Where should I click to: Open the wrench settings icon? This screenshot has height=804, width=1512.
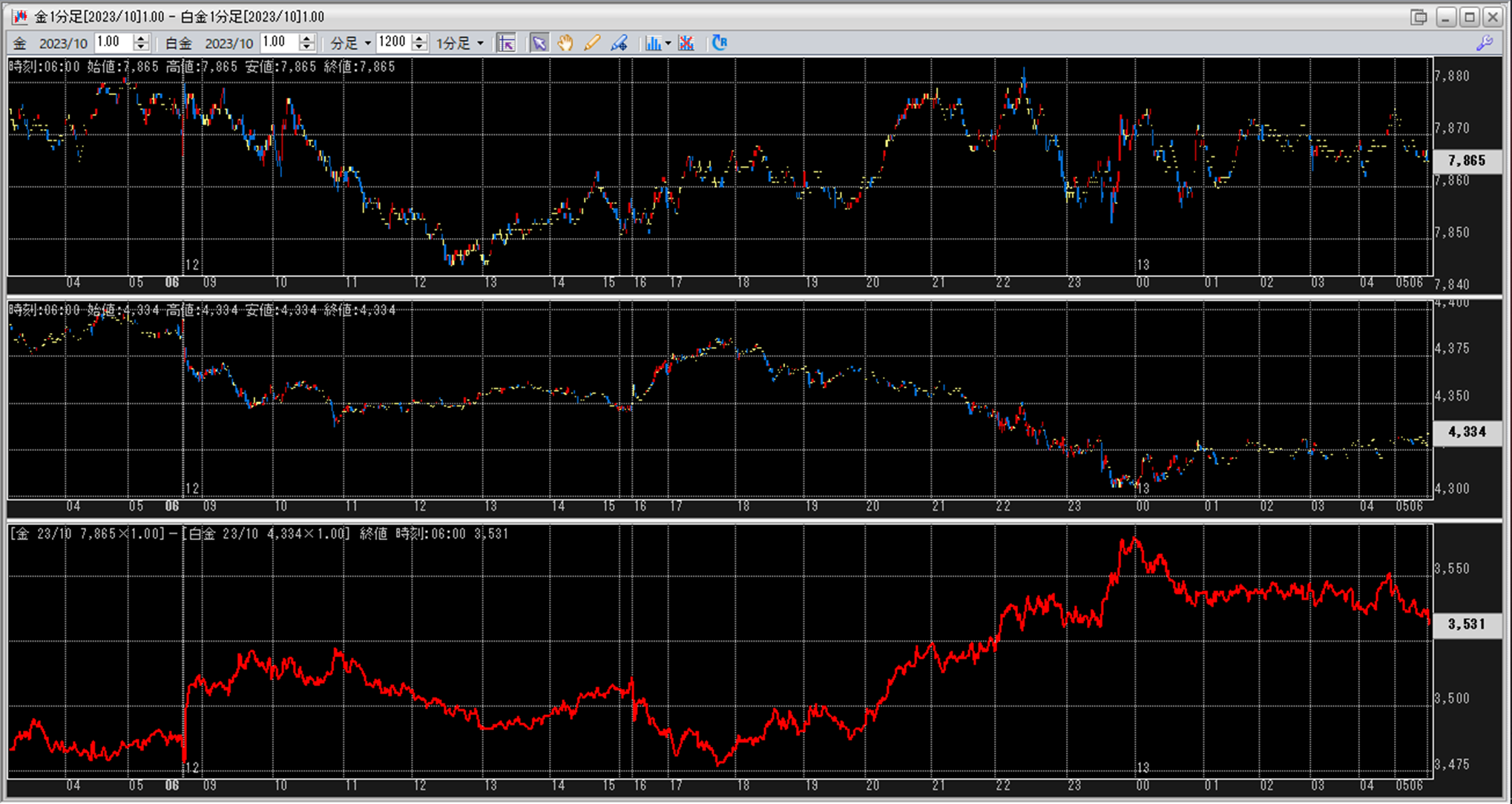(x=1485, y=43)
